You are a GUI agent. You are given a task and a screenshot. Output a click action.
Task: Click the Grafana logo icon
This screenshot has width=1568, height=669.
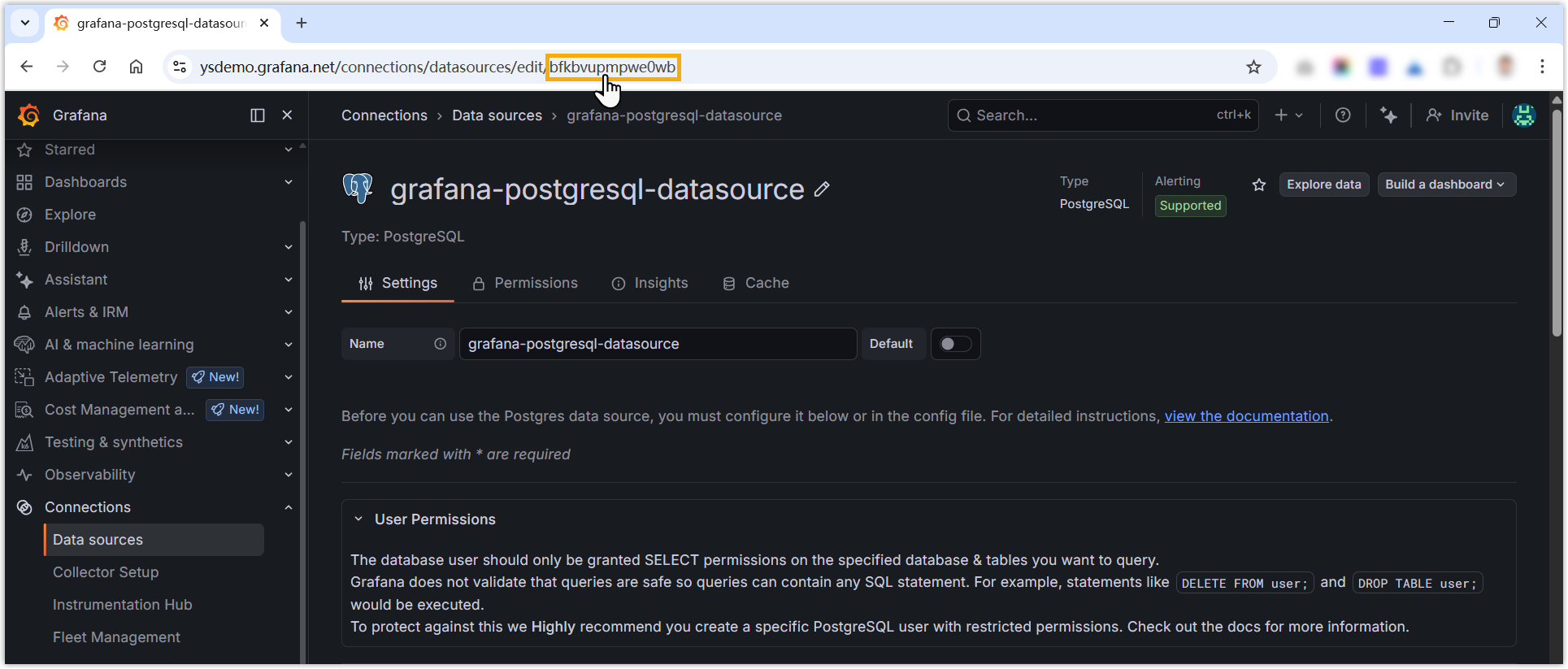click(28, 115)
